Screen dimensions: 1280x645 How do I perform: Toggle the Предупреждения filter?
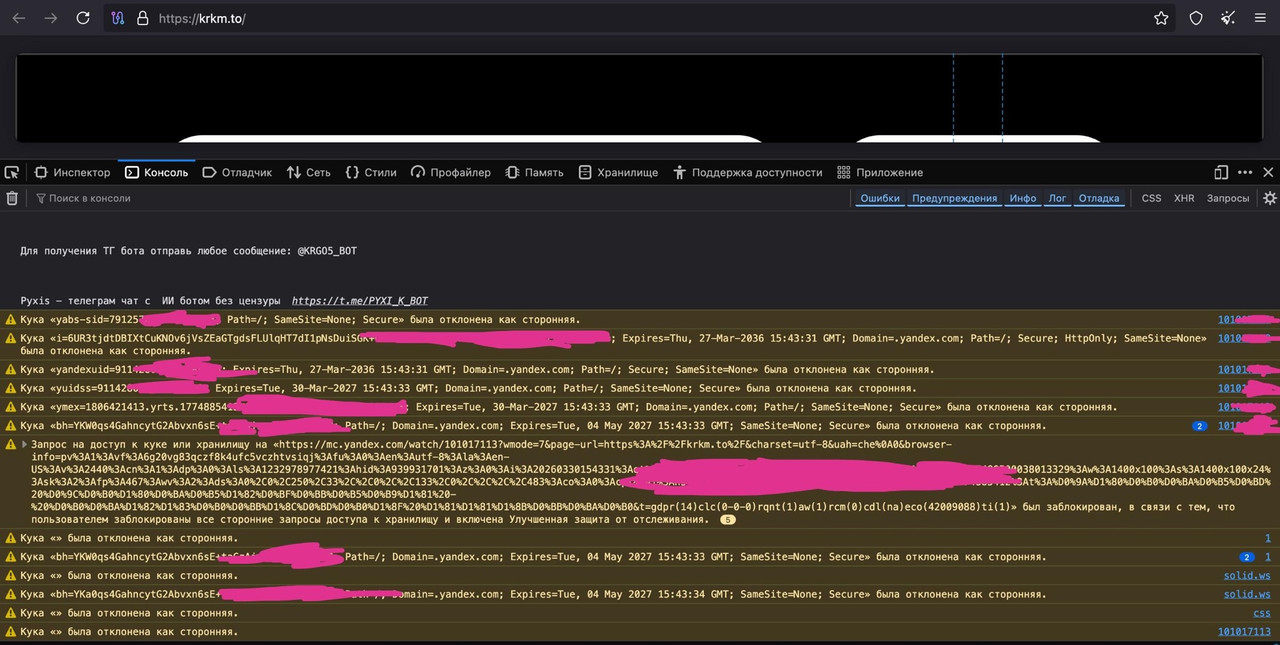tap(954, 198)
